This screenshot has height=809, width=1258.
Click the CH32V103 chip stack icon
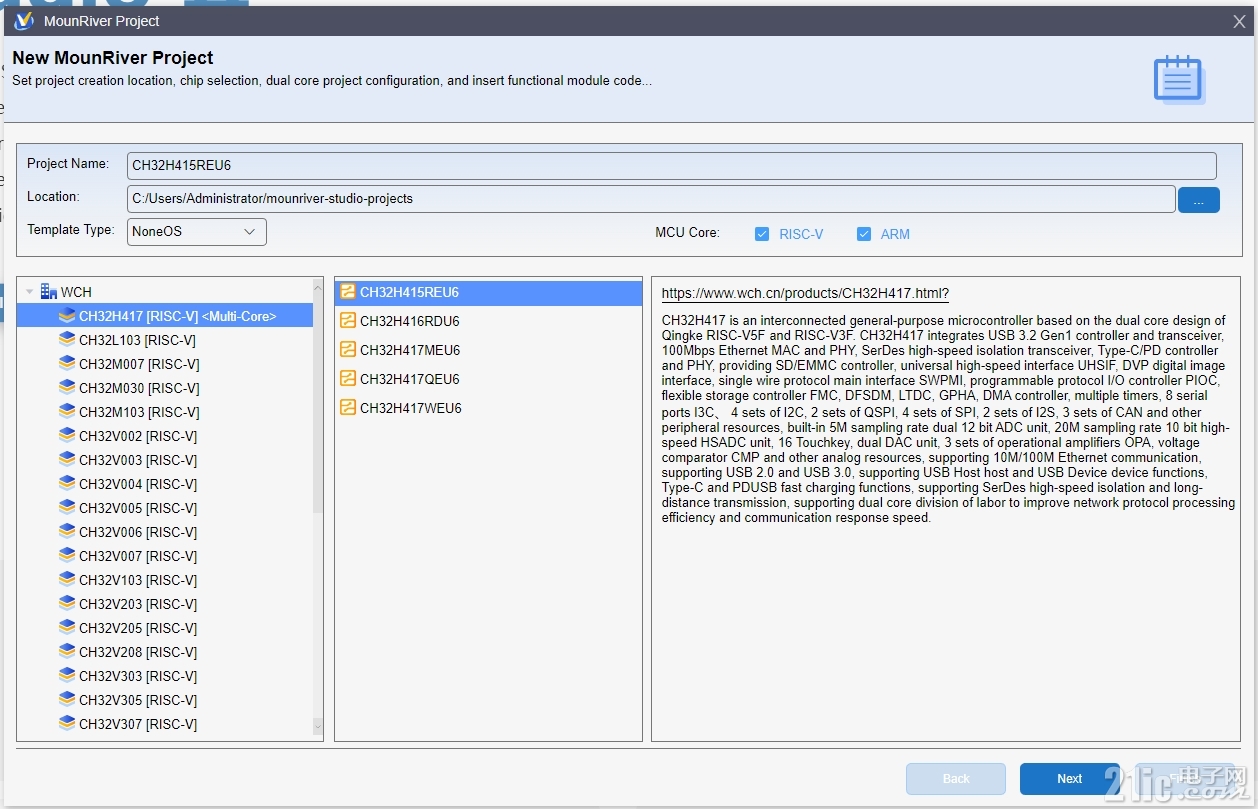[67, 580]
